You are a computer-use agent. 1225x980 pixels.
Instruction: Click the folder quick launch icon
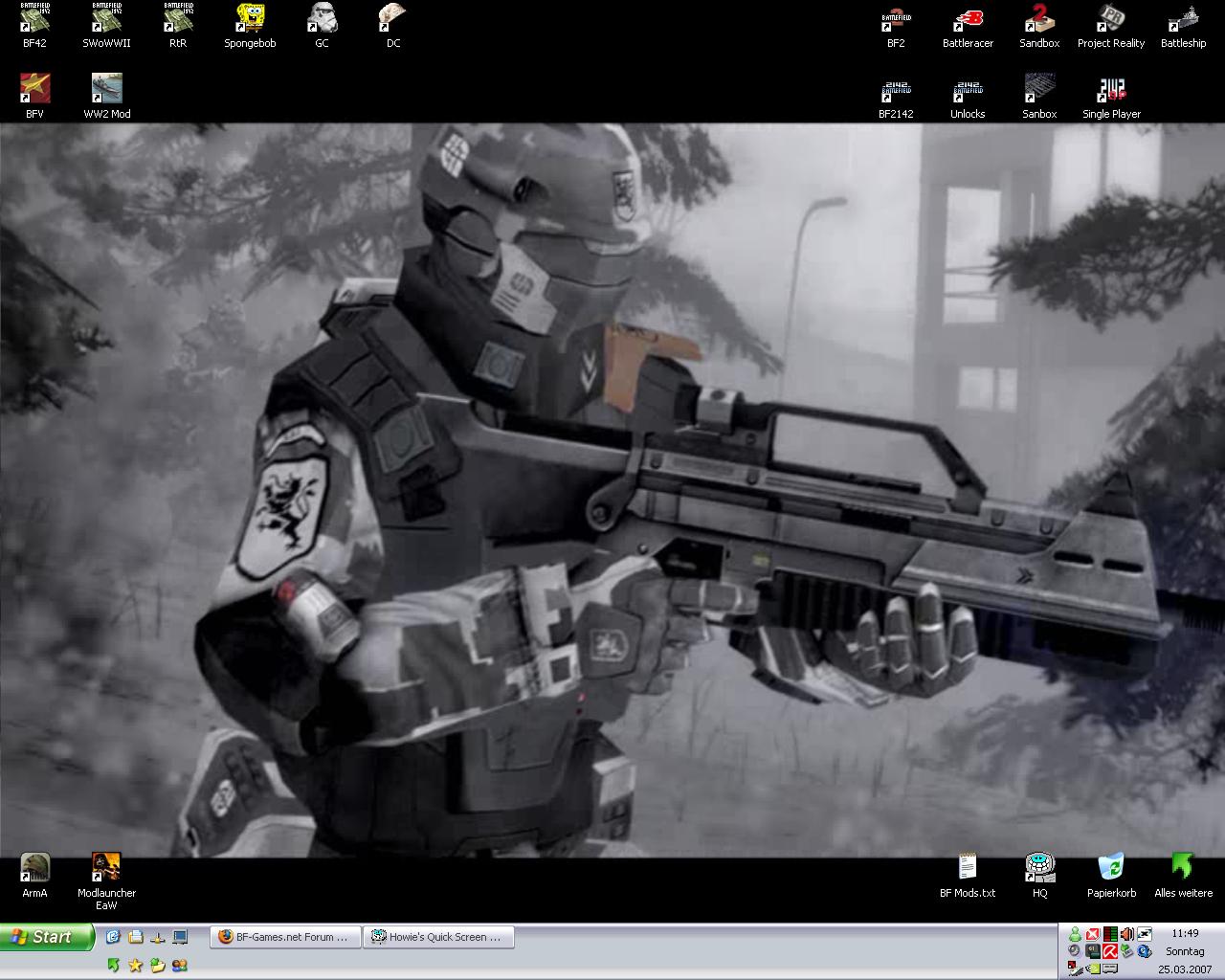pos(135,937)
